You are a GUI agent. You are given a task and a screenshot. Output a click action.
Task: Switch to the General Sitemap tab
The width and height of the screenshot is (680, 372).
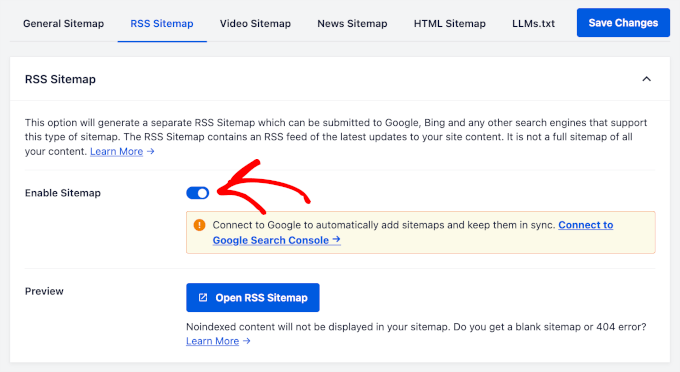coord(63,23)
